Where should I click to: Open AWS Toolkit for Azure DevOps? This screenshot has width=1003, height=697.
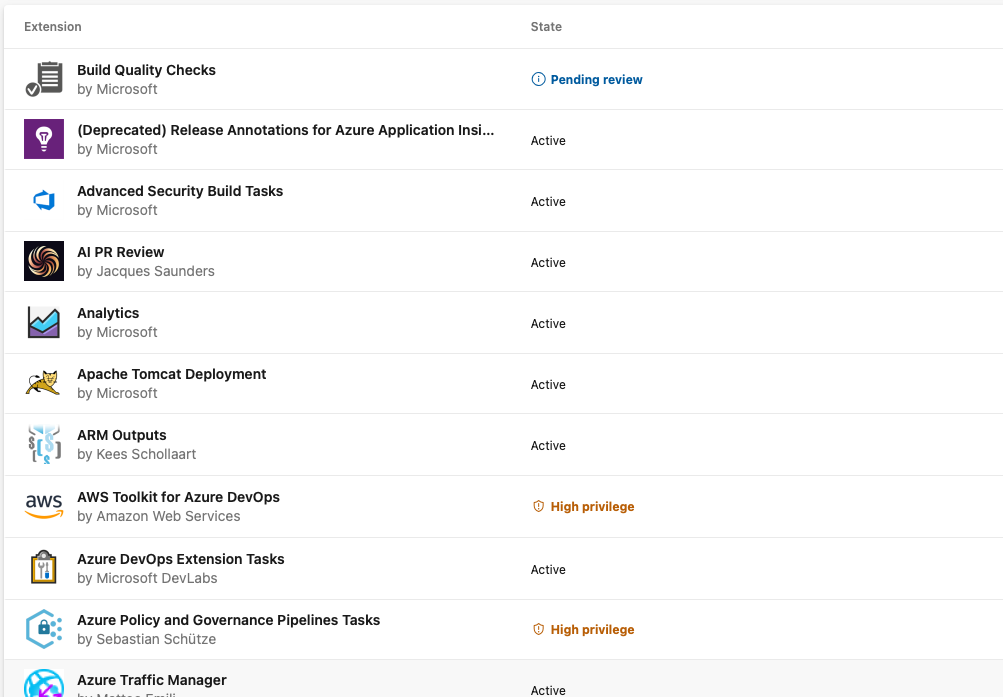pyautogui.click(x=178, y=497)
